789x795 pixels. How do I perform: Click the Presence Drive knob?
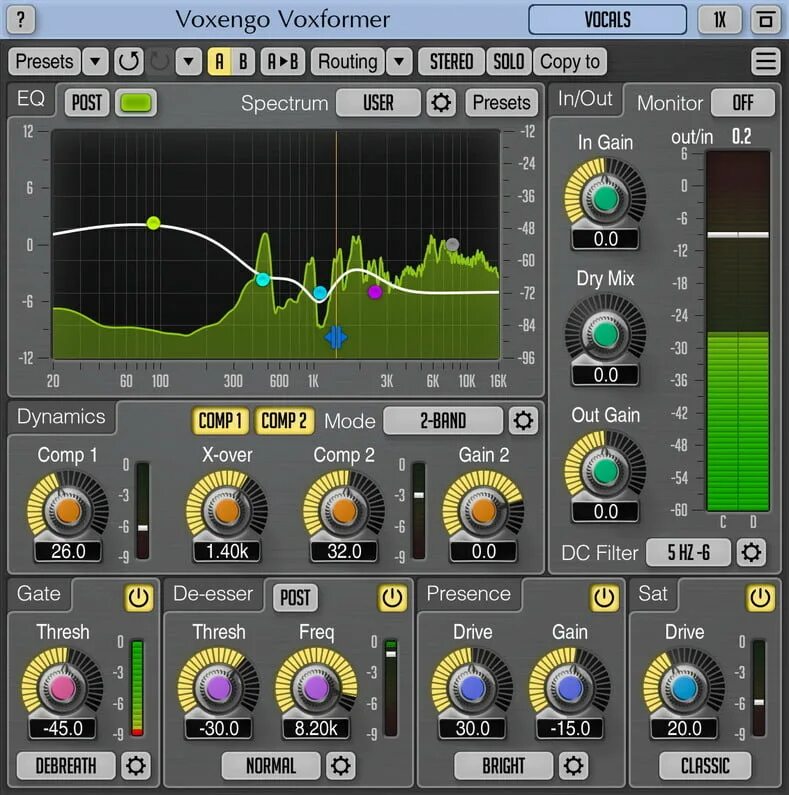pyautogui.click(x=472, y=688)
